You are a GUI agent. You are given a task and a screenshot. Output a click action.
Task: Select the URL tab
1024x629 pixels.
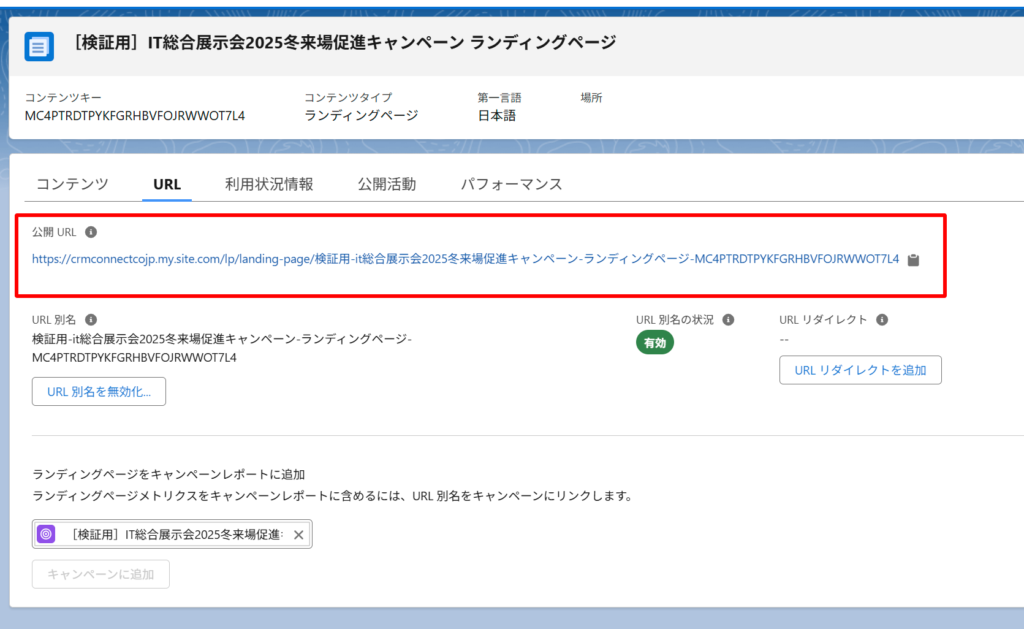tap(167, 184)
